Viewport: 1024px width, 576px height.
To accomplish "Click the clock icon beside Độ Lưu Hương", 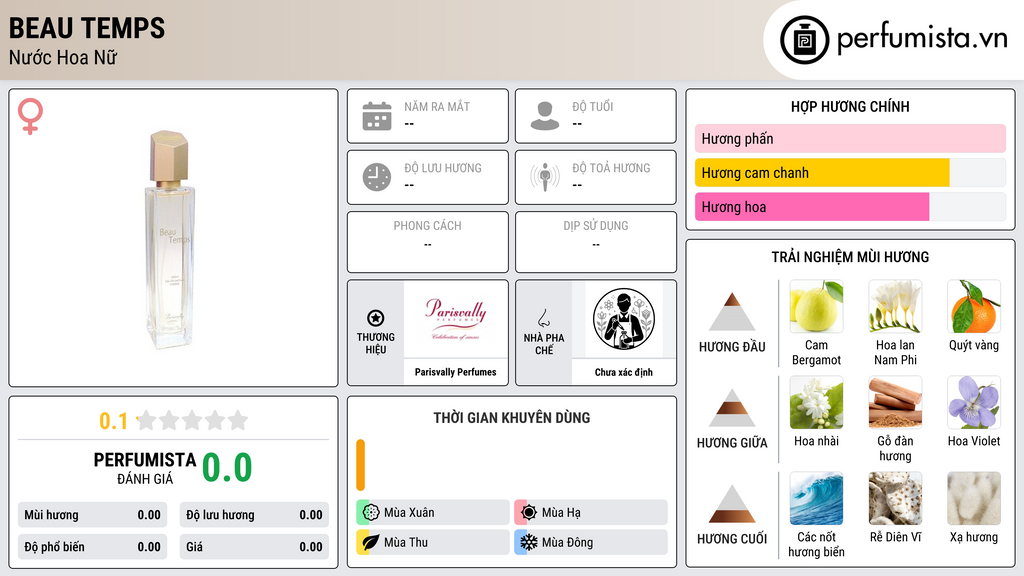I will [377, 177].
